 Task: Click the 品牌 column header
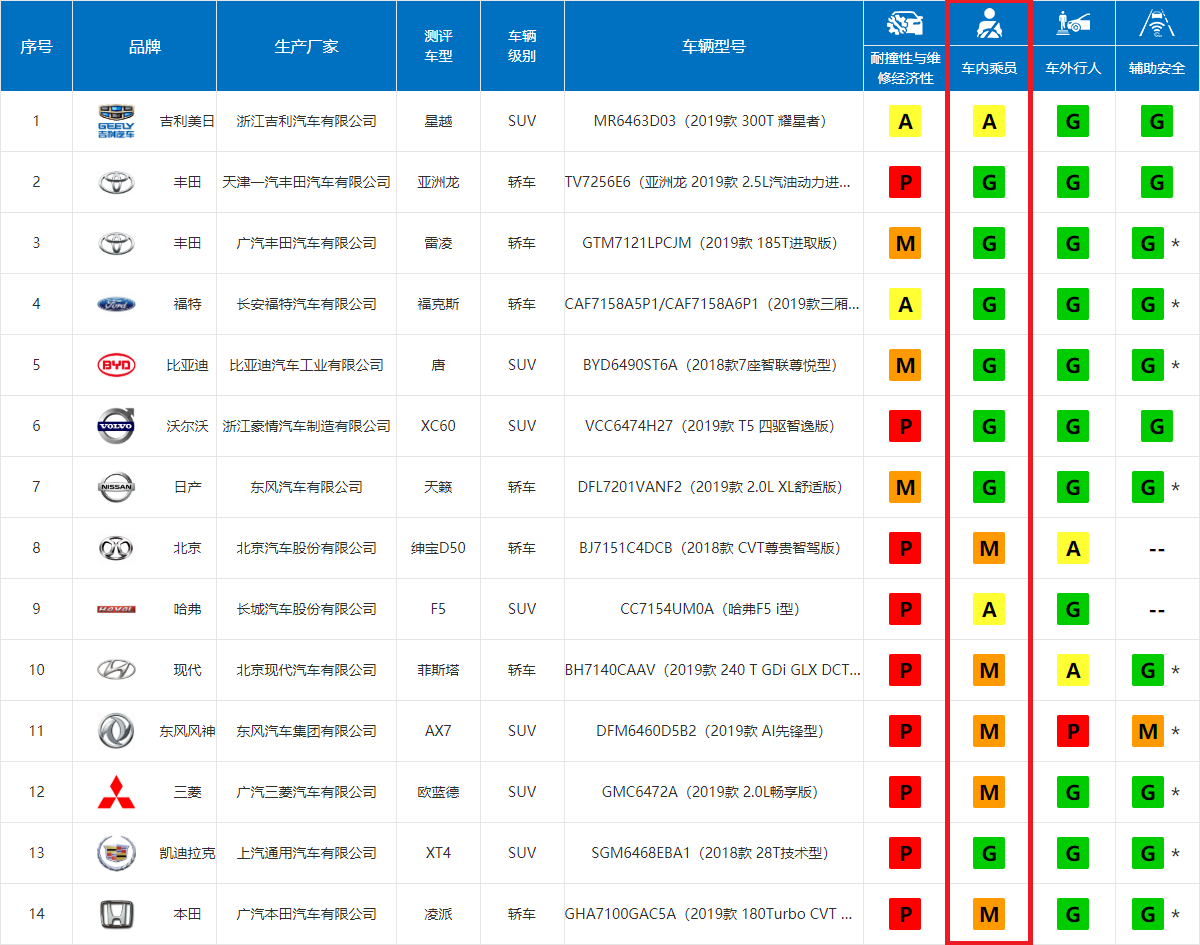point(144,46)
